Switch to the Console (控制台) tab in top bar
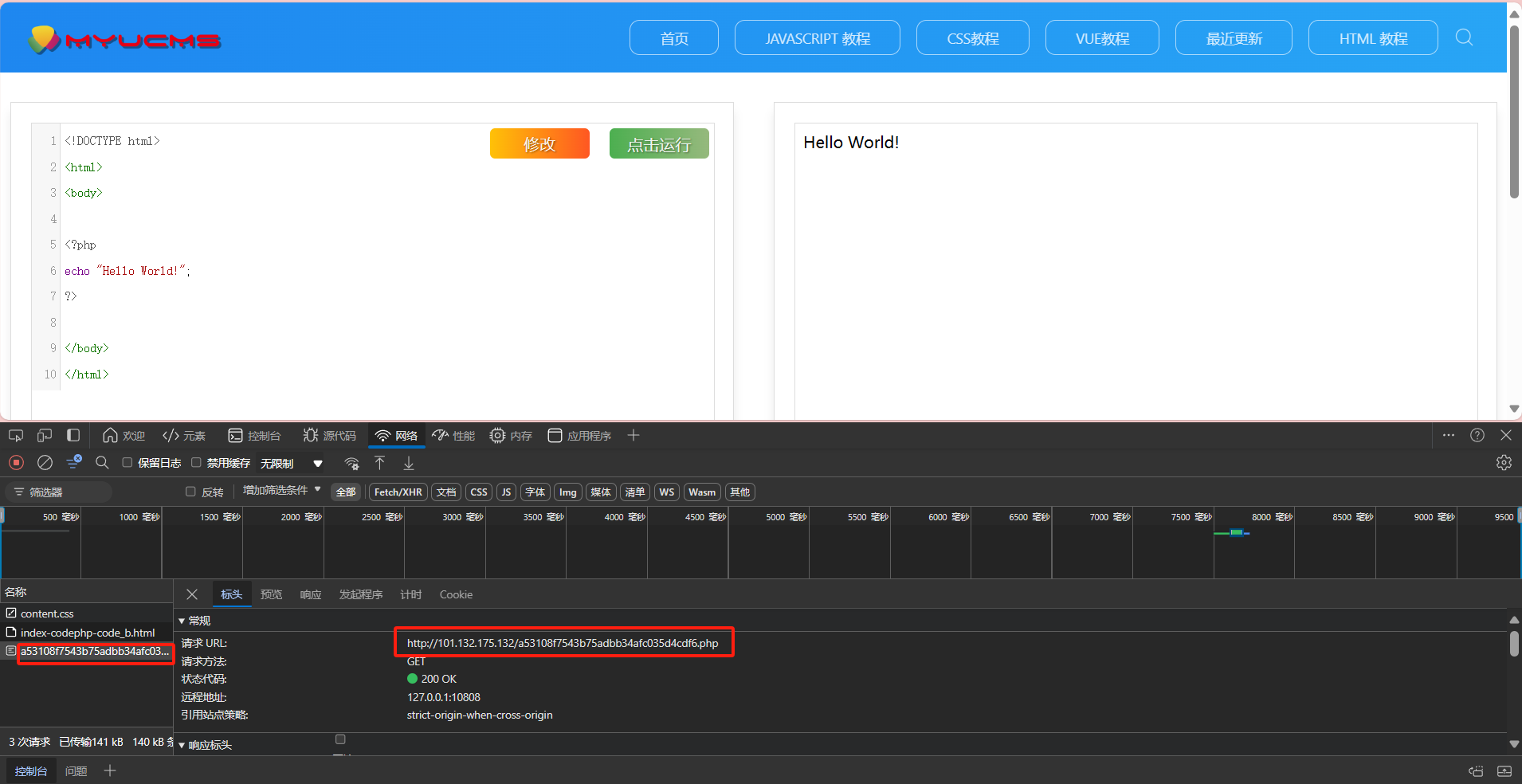This screenshot has height=784, width=1522. (x=254, y=435)
